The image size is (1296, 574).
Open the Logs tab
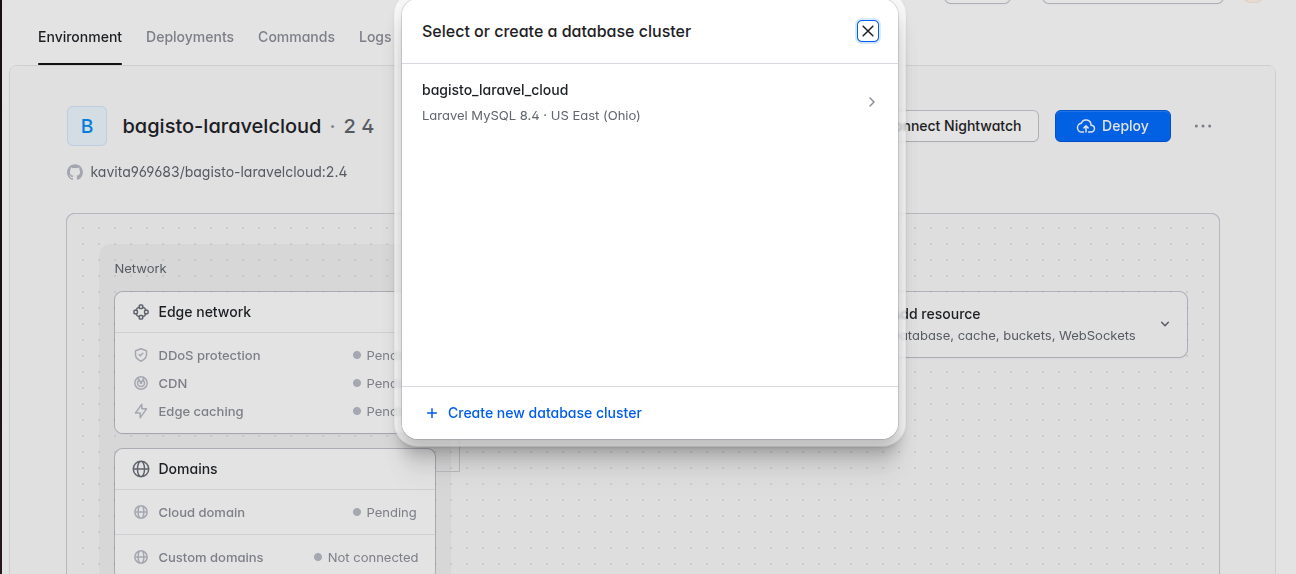tap(375, 37)
